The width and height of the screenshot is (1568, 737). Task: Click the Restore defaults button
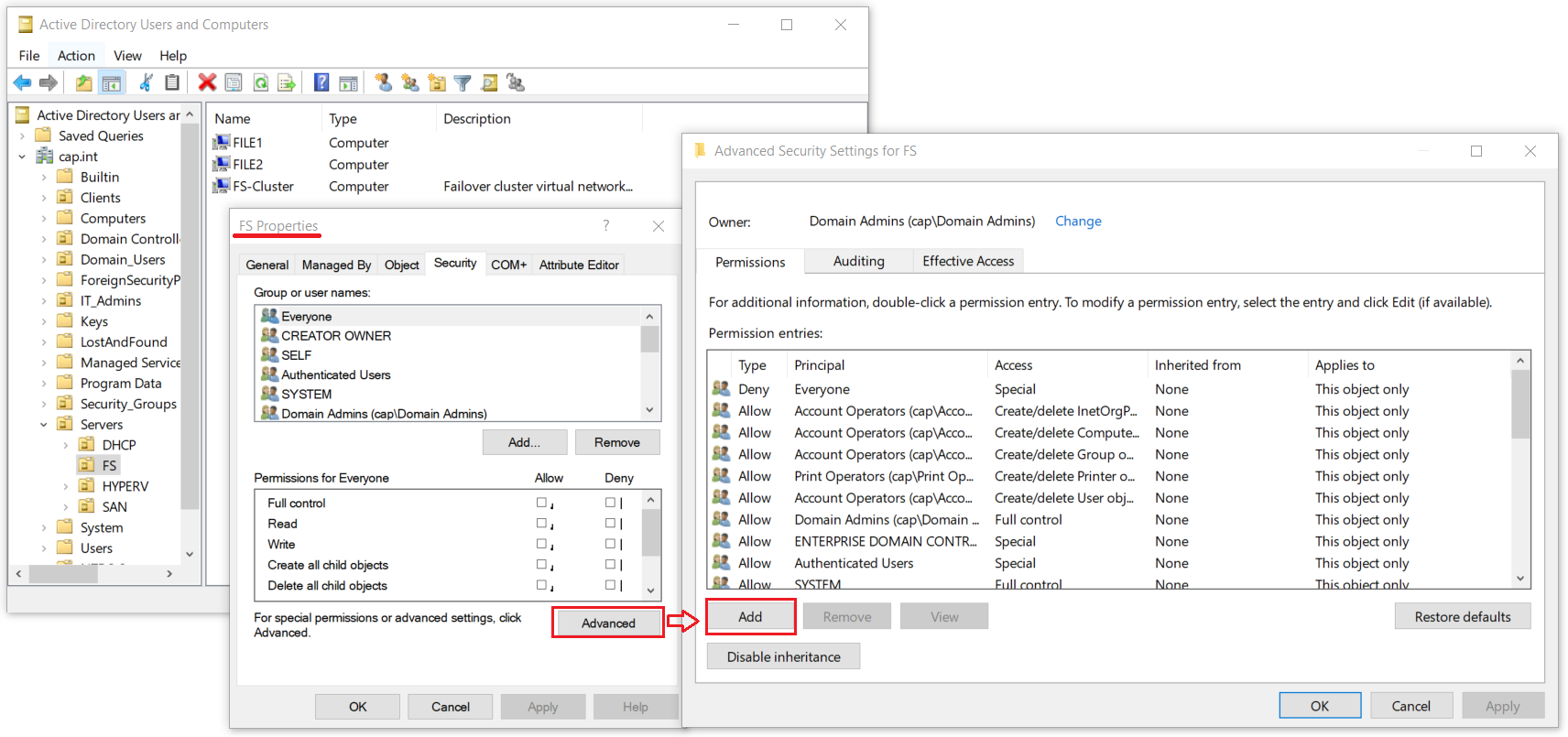[x=1463, y=616]
